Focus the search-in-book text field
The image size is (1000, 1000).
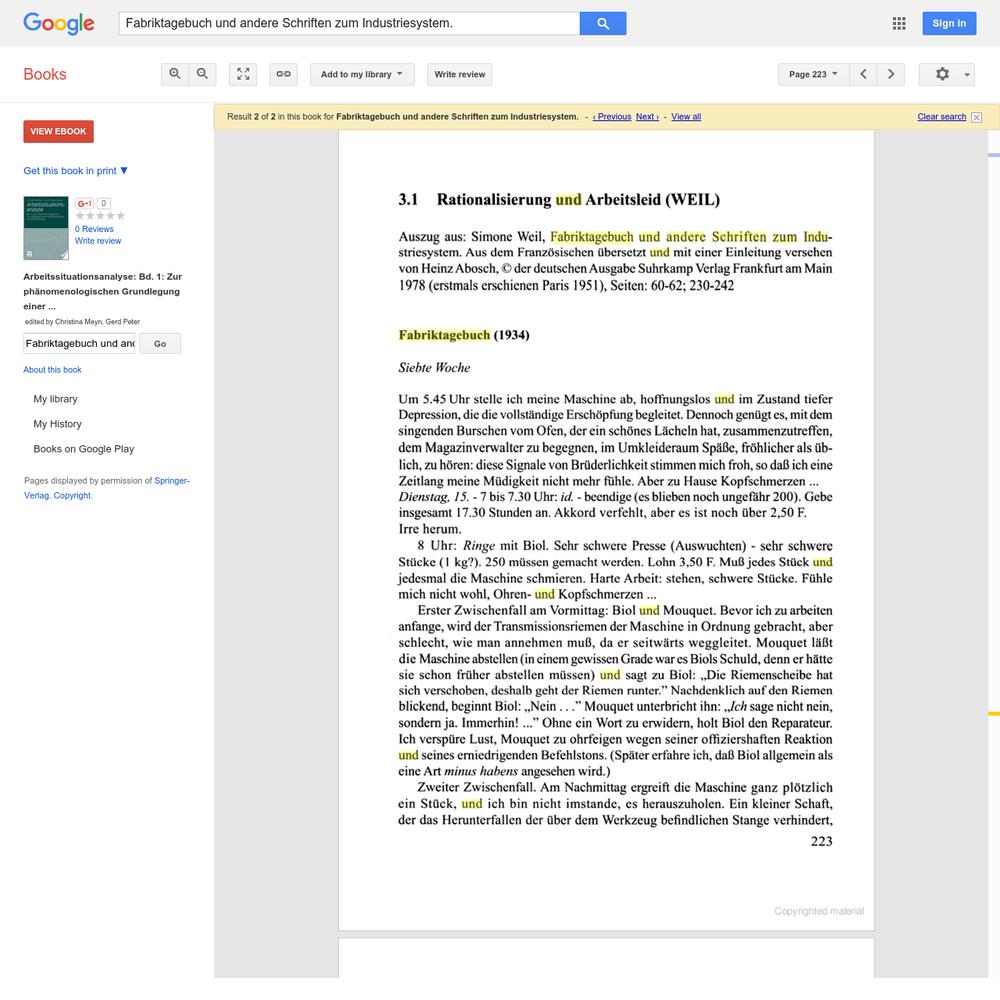click(x=80, y=343)
